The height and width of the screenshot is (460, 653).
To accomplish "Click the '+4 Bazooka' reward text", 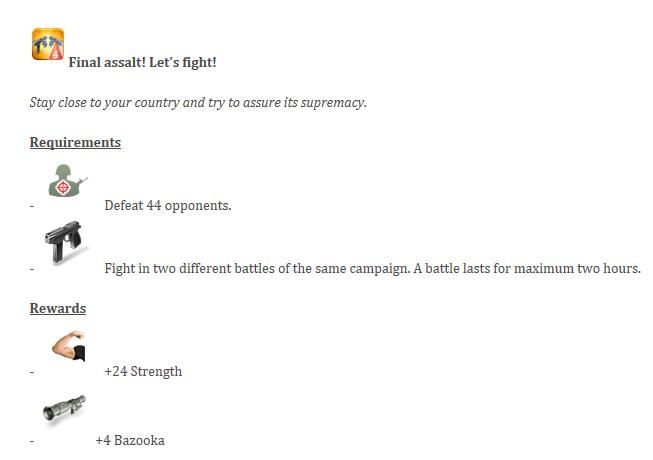I will click(x=130, y=440).
